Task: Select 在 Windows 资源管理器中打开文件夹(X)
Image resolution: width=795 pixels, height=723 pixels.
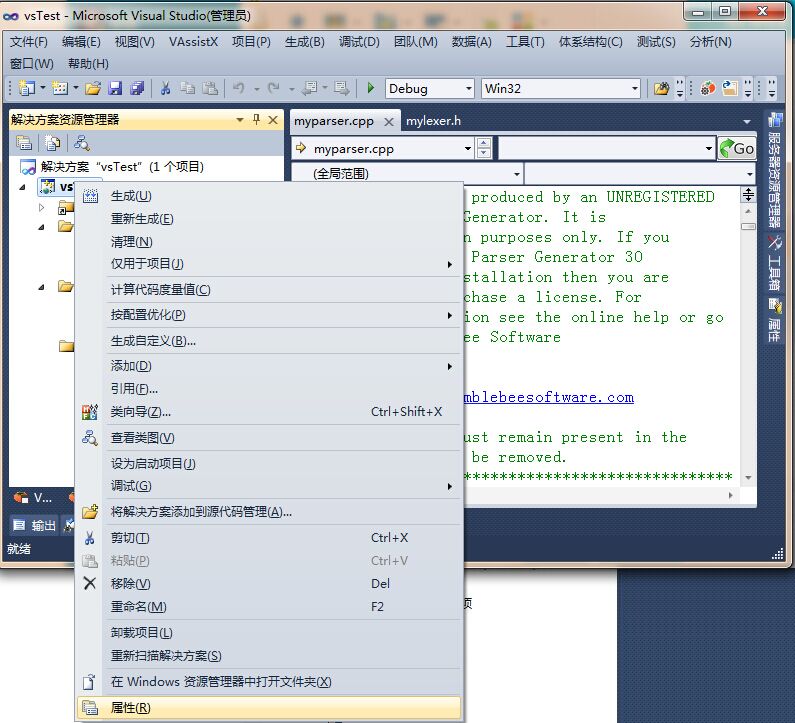Action: tap(269, 681)
